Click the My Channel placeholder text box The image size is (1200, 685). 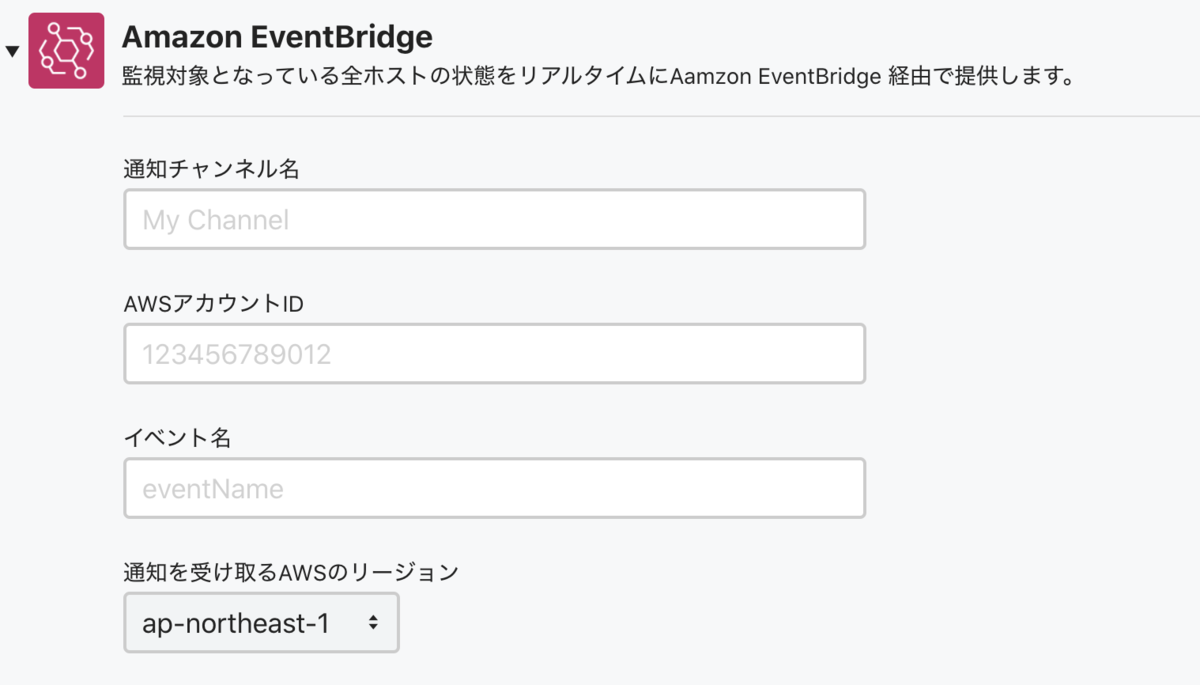pyautogui.click(x=494, y=218)
